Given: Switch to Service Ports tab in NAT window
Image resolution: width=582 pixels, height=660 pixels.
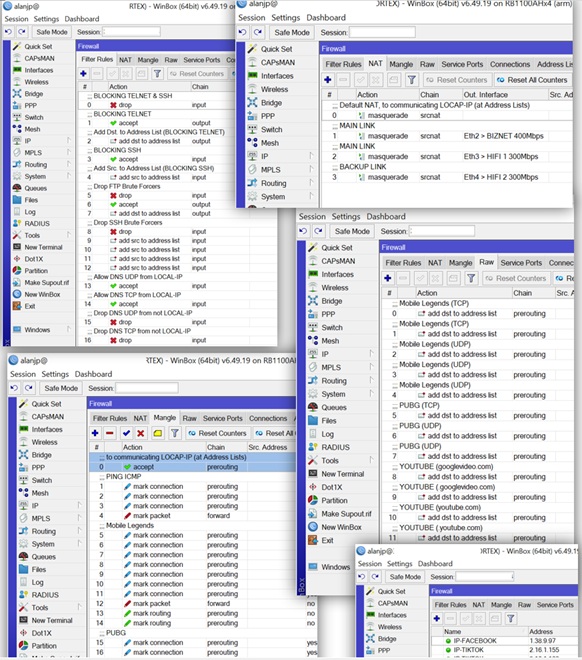Looking at the screenshot, I should coord(462,64).
